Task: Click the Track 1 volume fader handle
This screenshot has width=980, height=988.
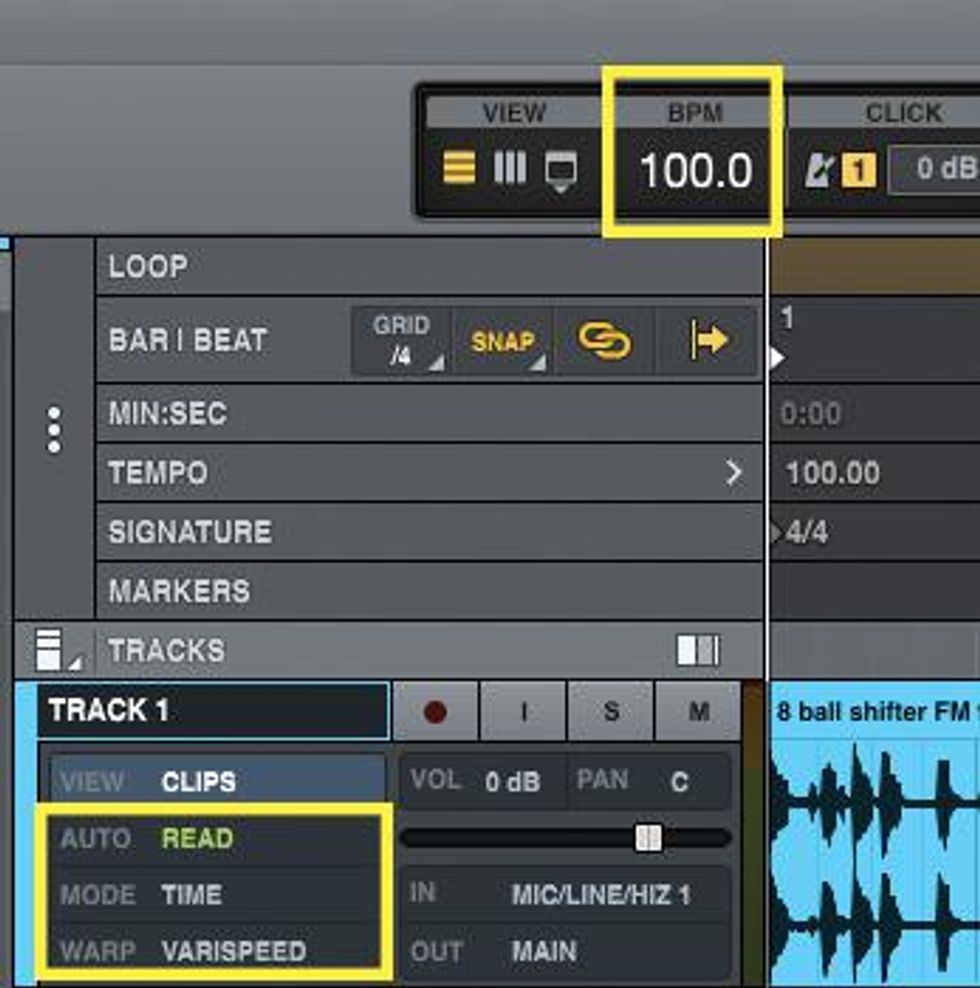Action: (x=648, y=837)
